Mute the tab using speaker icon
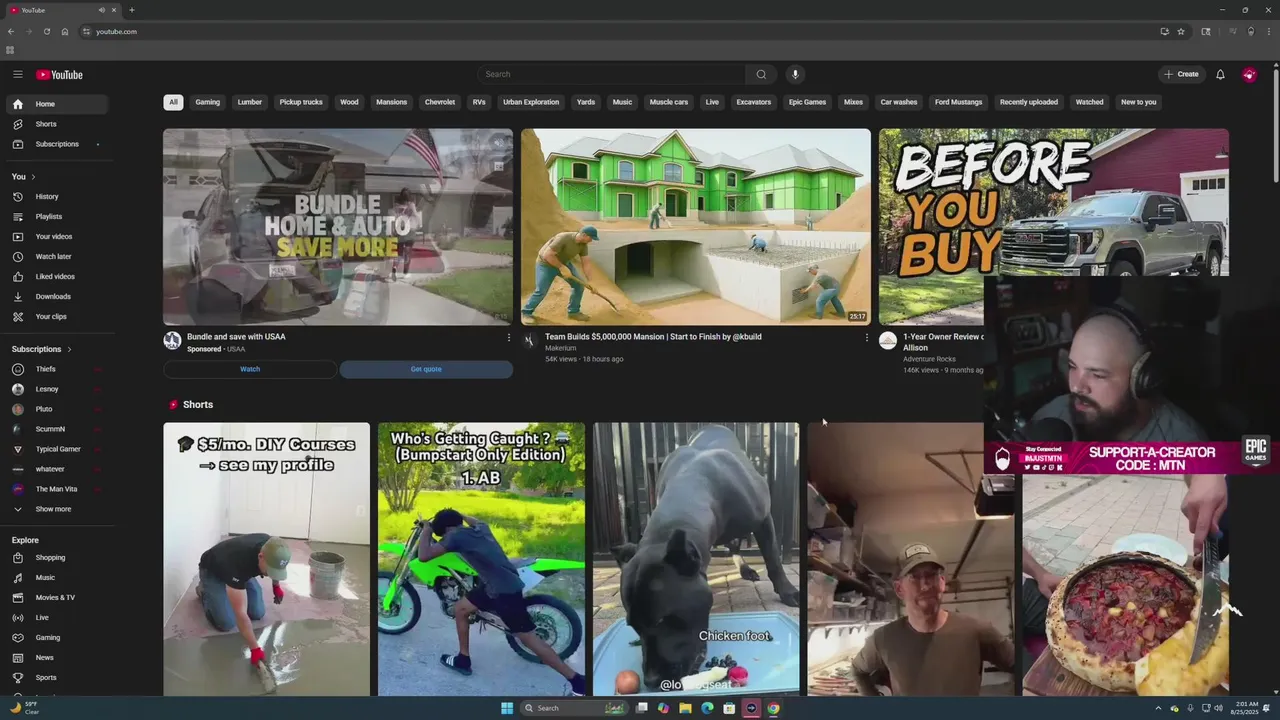This screenshot has height=720, width=1280. tap(102, 10)
